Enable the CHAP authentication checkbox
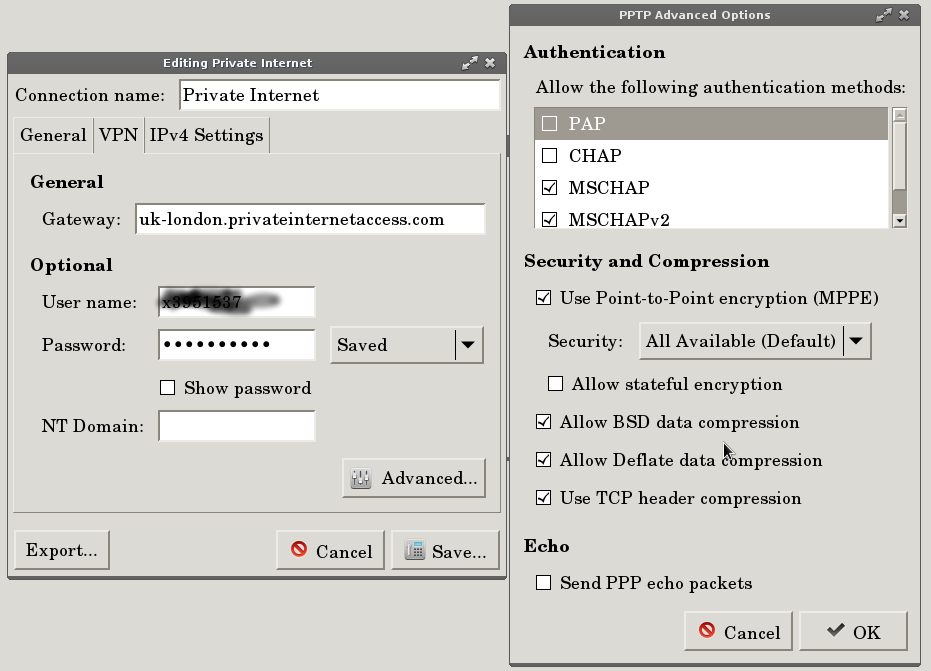Image resolution: width=931 pixels, height=671 pixels. tap(549, 156)
